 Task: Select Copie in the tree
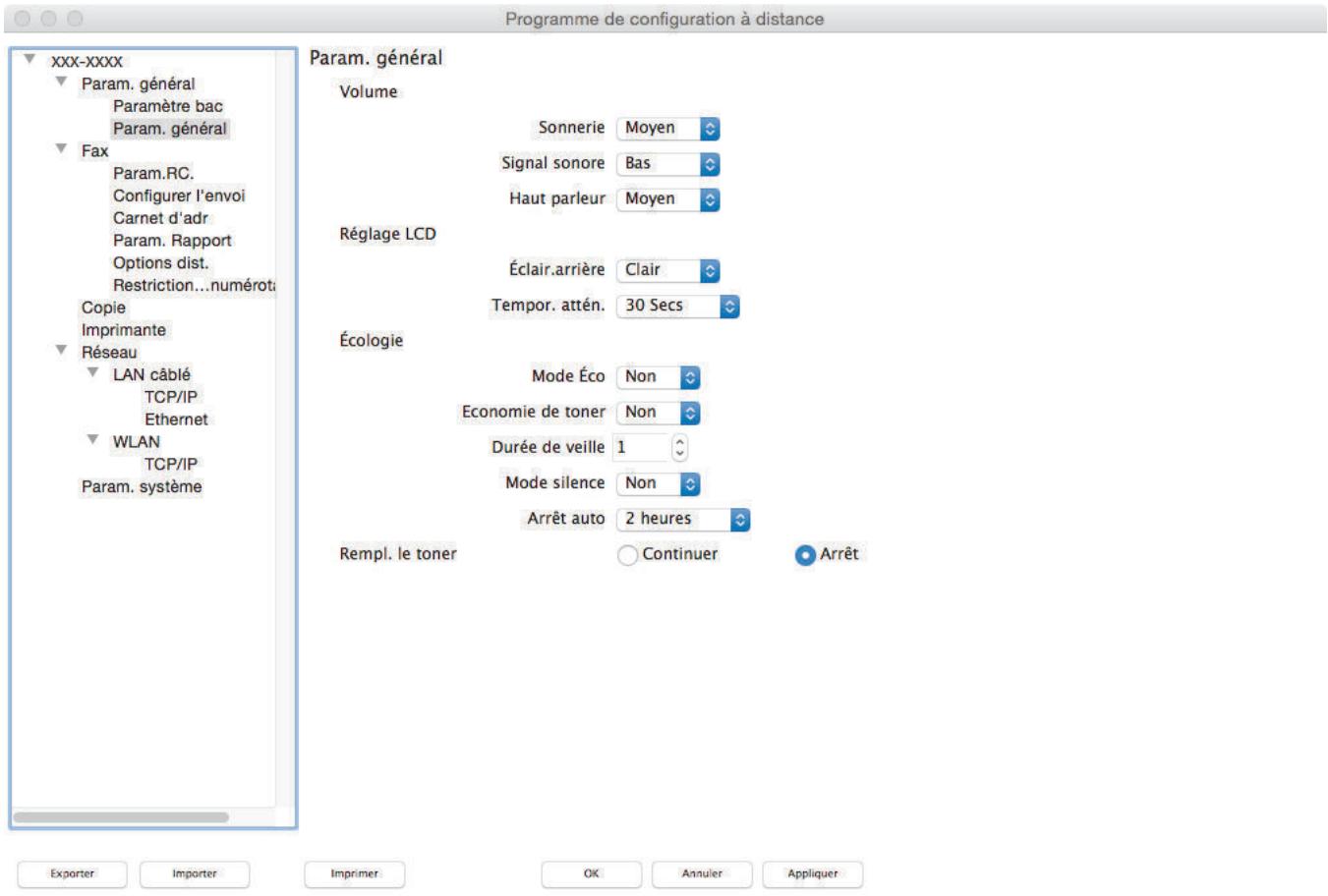click(x=103, y=308)
